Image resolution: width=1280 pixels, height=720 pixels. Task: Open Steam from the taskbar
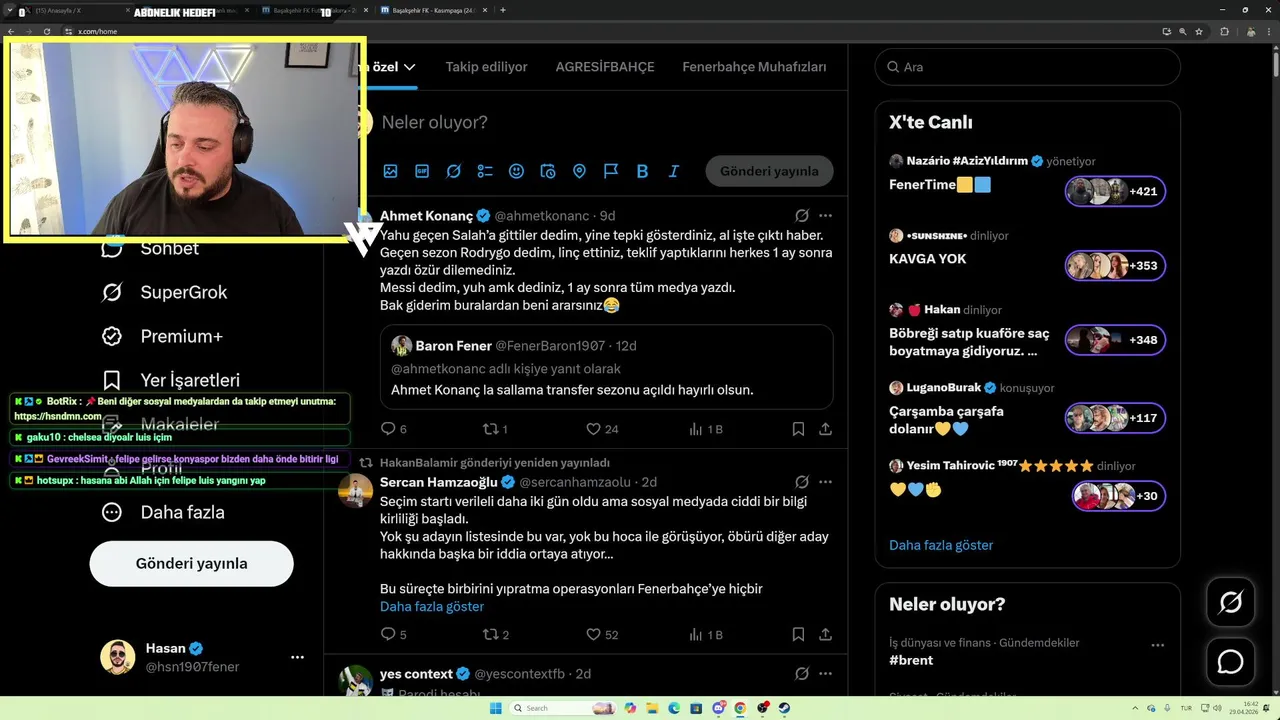(785, 708)
